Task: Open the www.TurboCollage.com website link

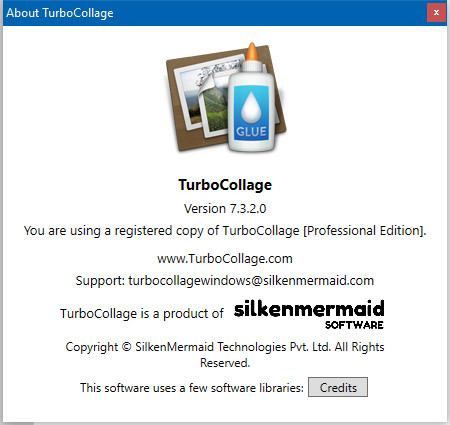Action: tap(225, 259)
